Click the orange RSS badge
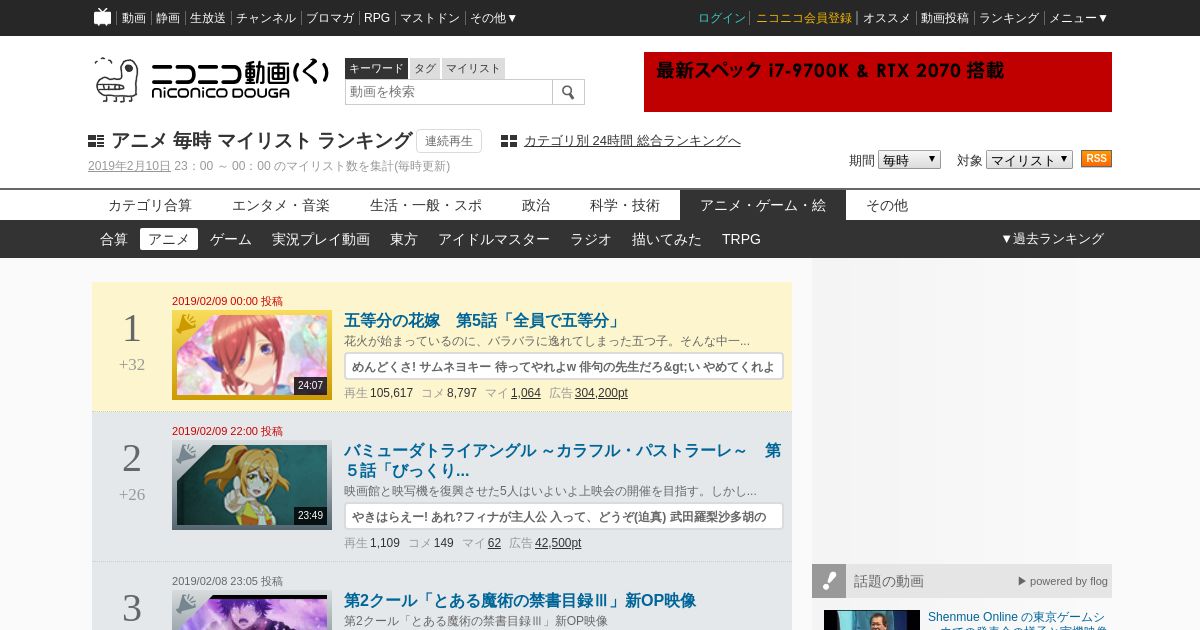This screenshot has height=630, width=1200. (1096, 159)
